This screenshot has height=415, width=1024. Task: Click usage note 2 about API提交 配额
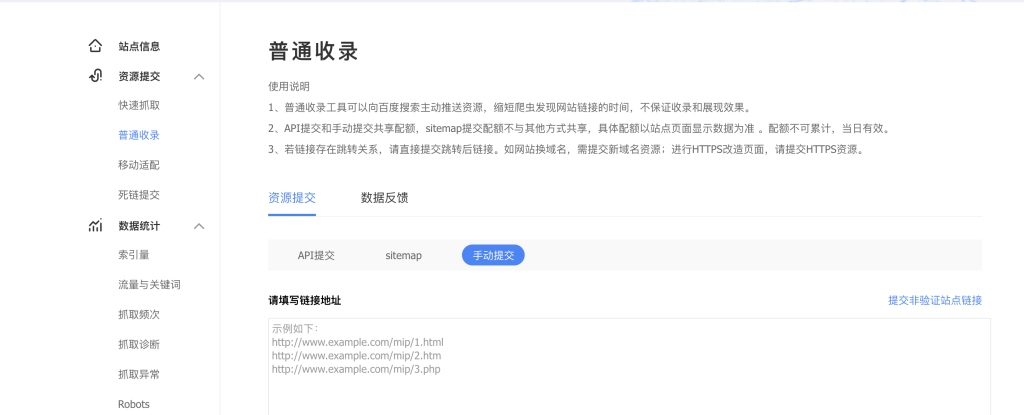[579, 129]
